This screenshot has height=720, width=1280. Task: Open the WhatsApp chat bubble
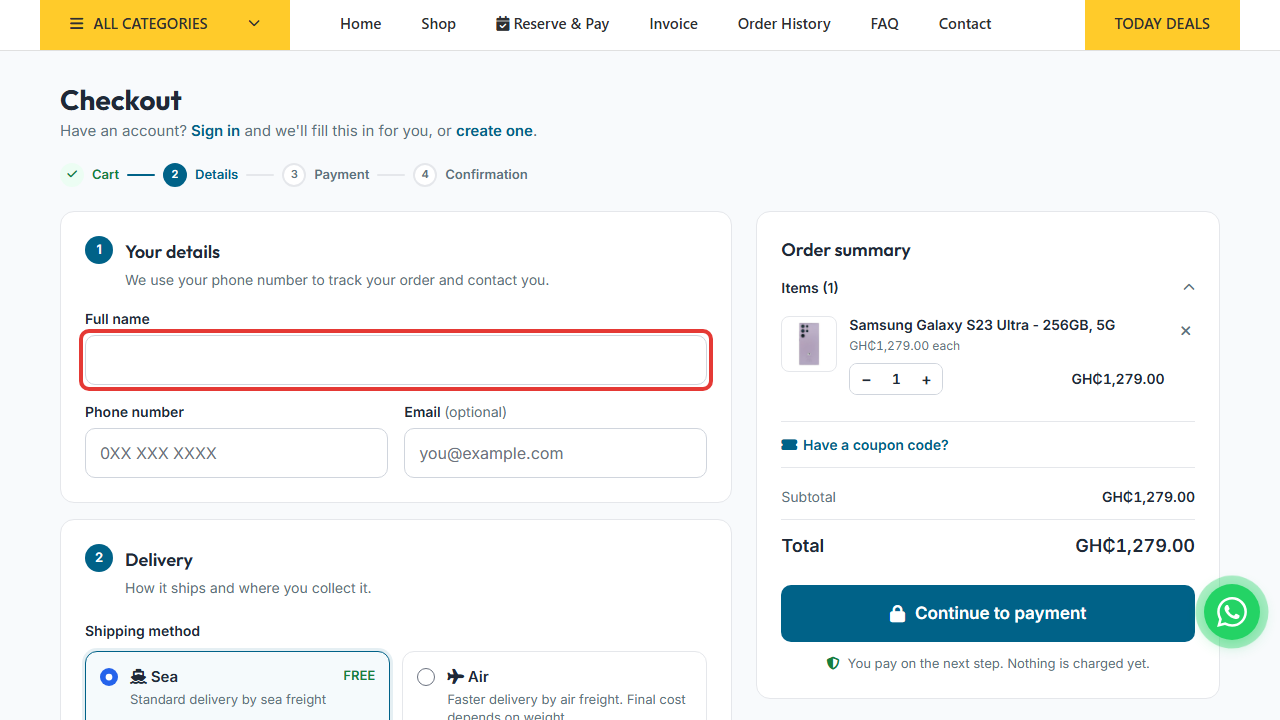point(1231,612)
